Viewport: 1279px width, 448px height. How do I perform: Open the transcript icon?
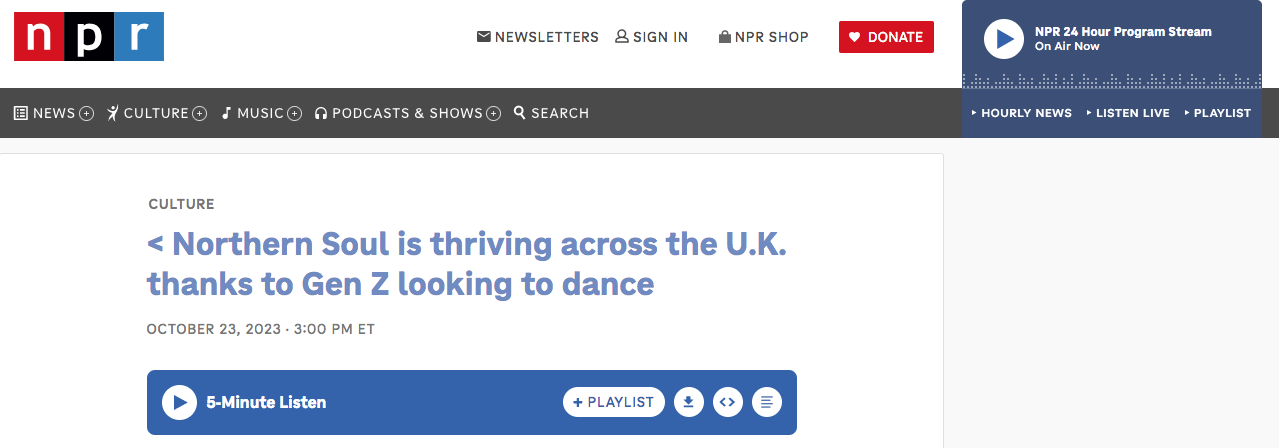[x=767, y=402]
